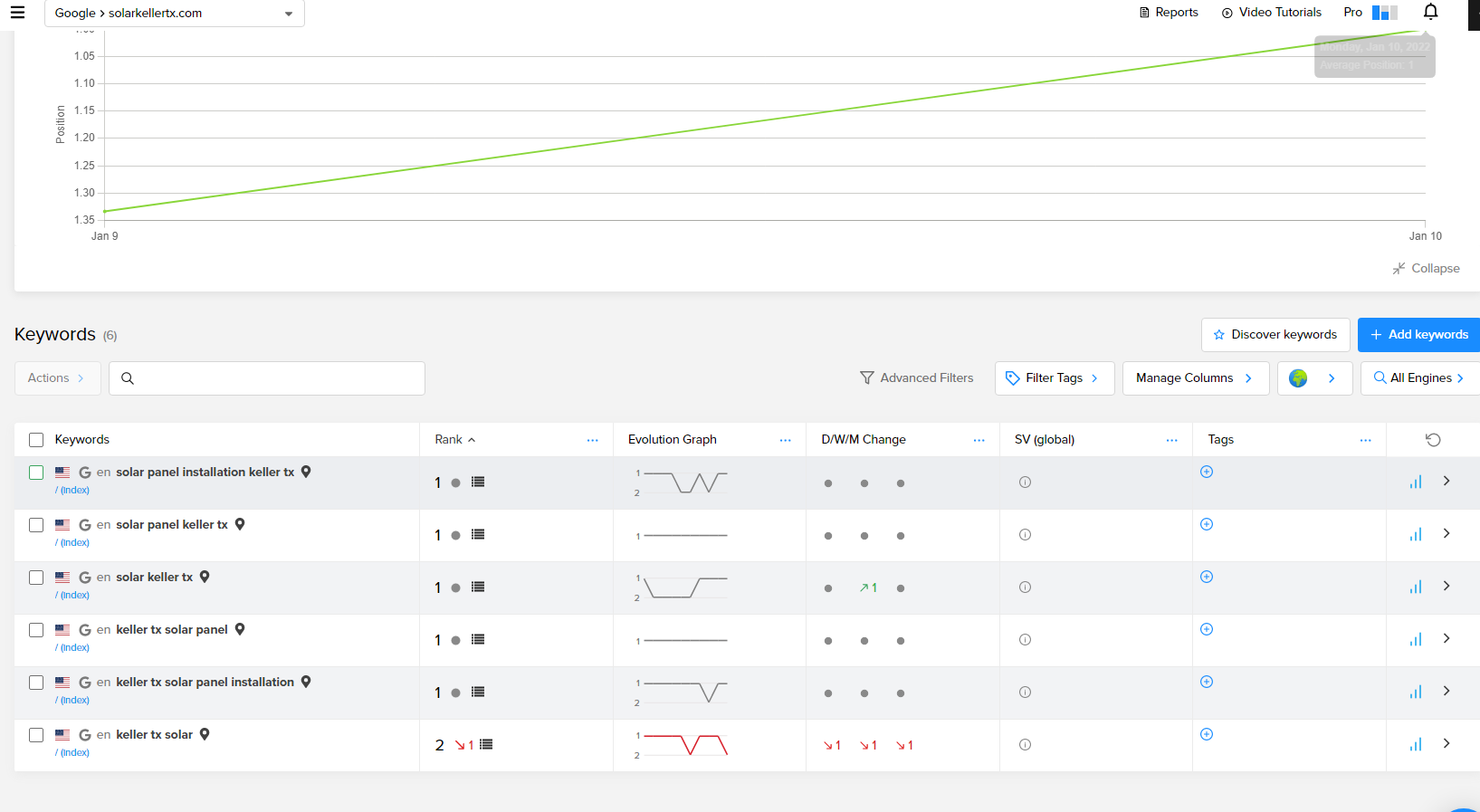Click the Pro plan usage icon

pos(1385,13)
